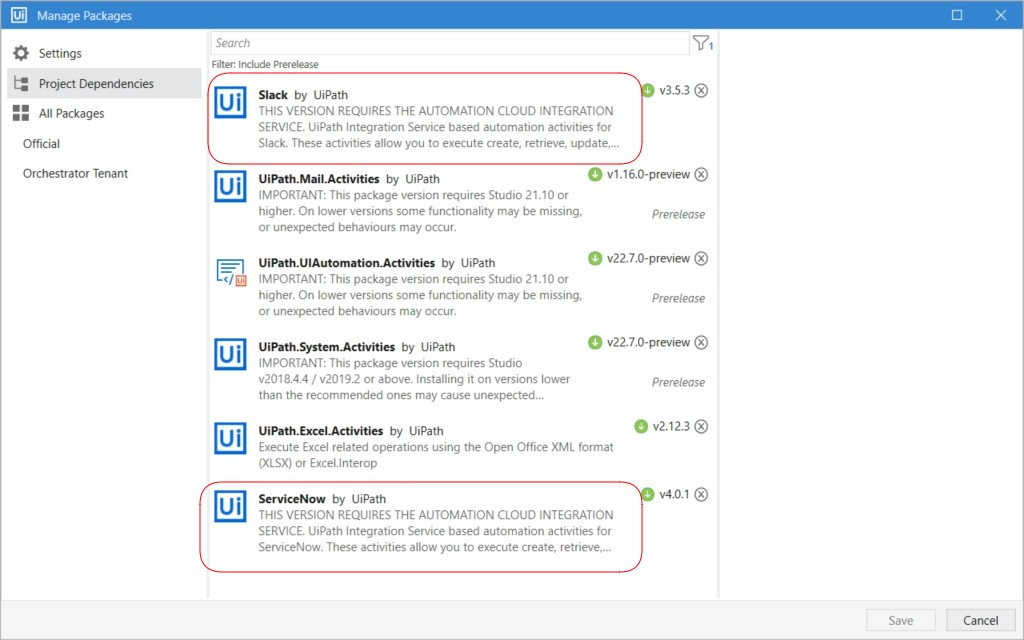Open the Settings section

click(104, 53)
